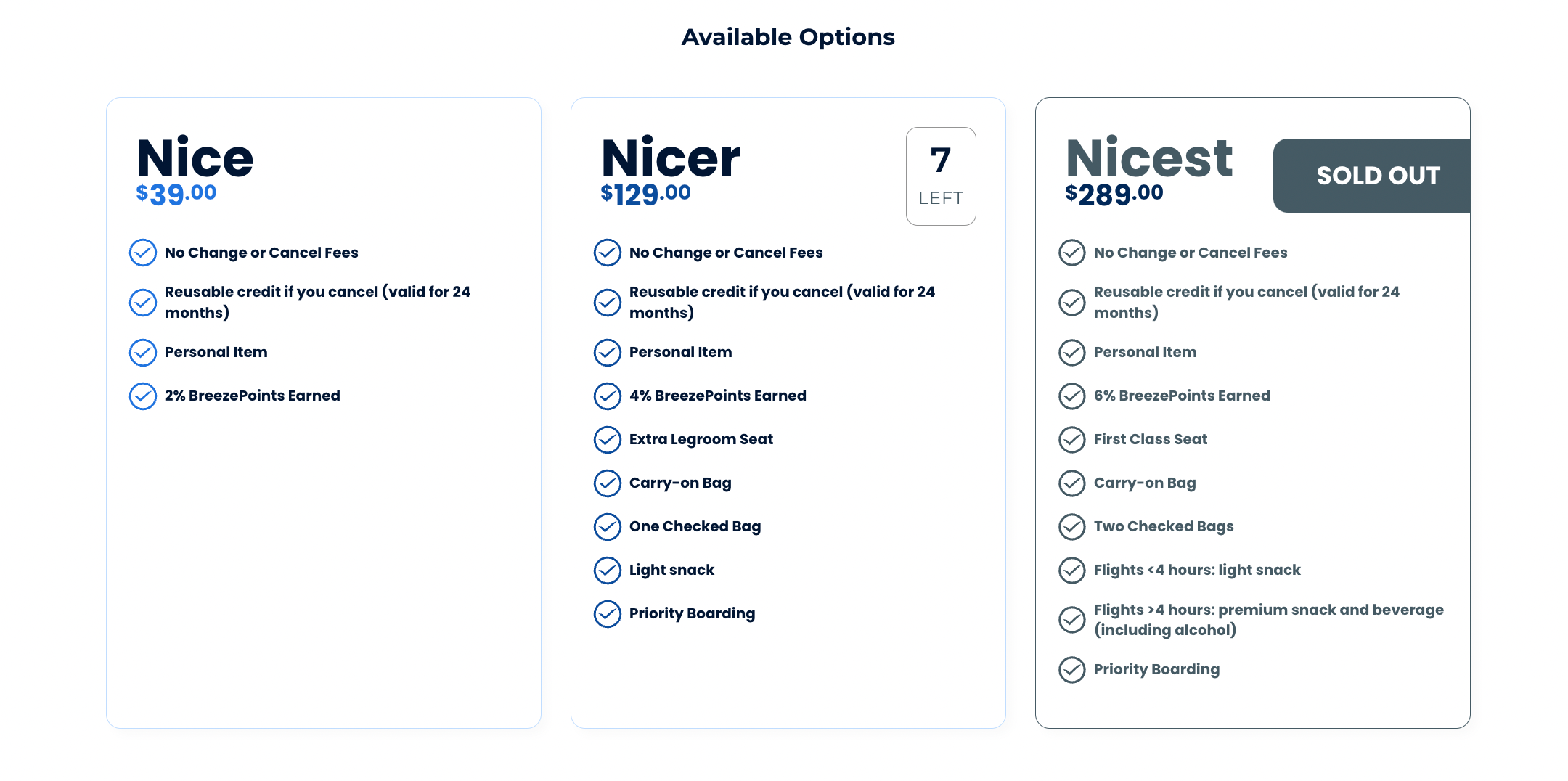Click check icon next to 6% BreezePoints Earned

pyautogui.click(x=1072, y=396)
